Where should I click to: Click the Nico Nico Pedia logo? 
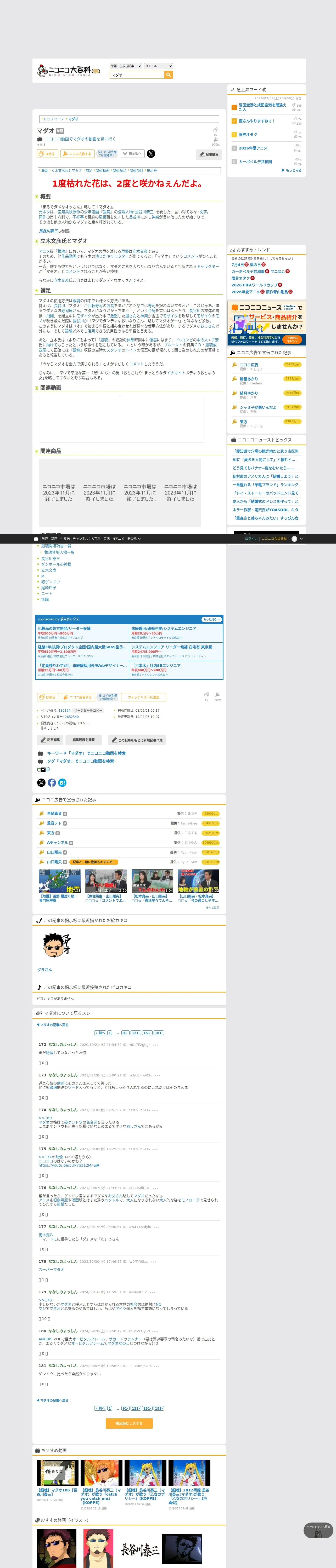68,71
